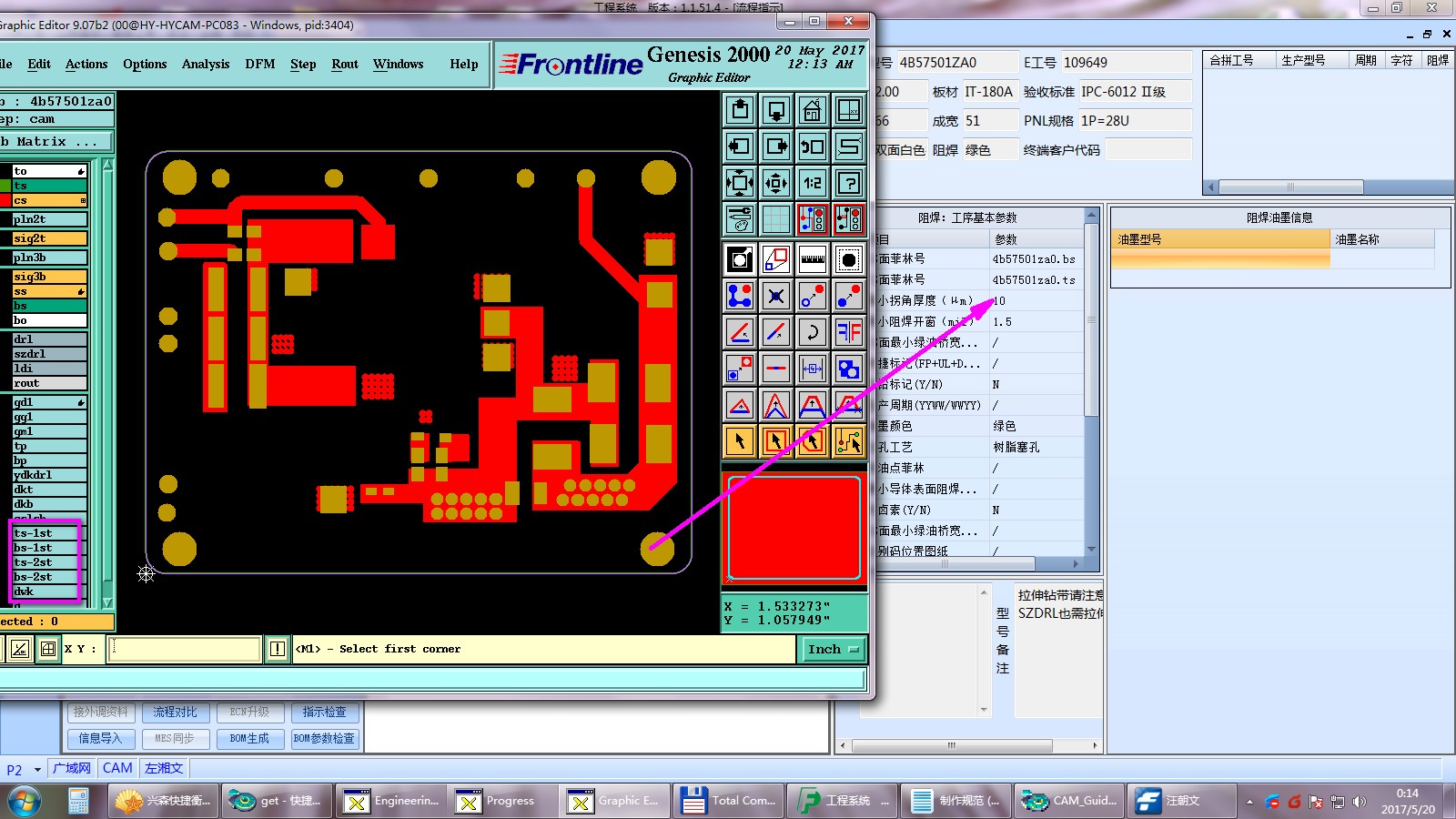Click the net select arrow icon
Image resolution: width=1456 pixels, height=819 pixels.
coord(849,441)
